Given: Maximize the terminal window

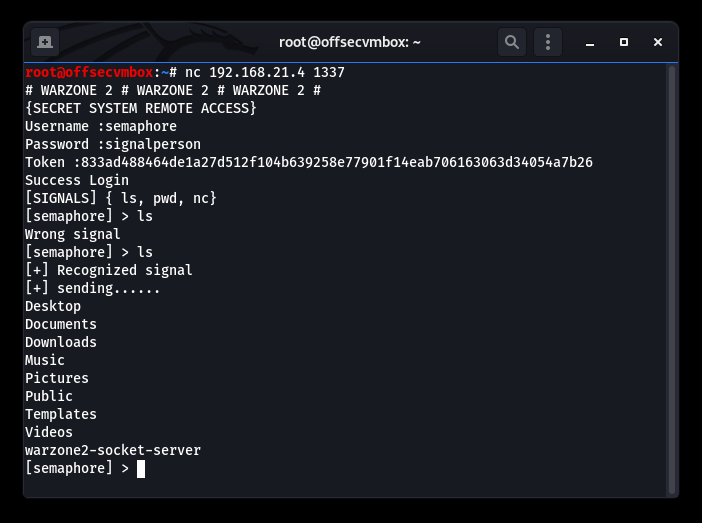Looking at the screenshot, I should click(624, 42).
